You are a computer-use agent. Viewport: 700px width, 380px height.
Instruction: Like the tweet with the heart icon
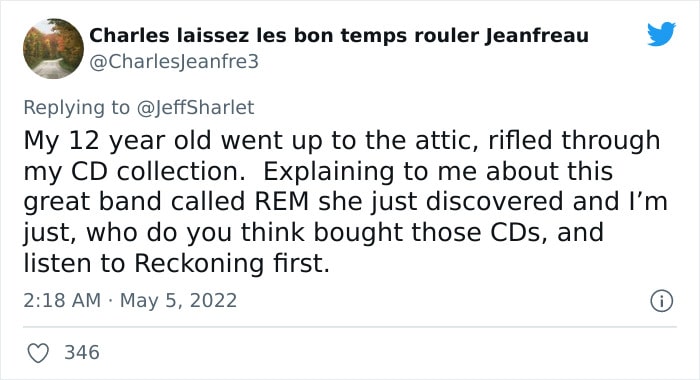pos(38,353)
